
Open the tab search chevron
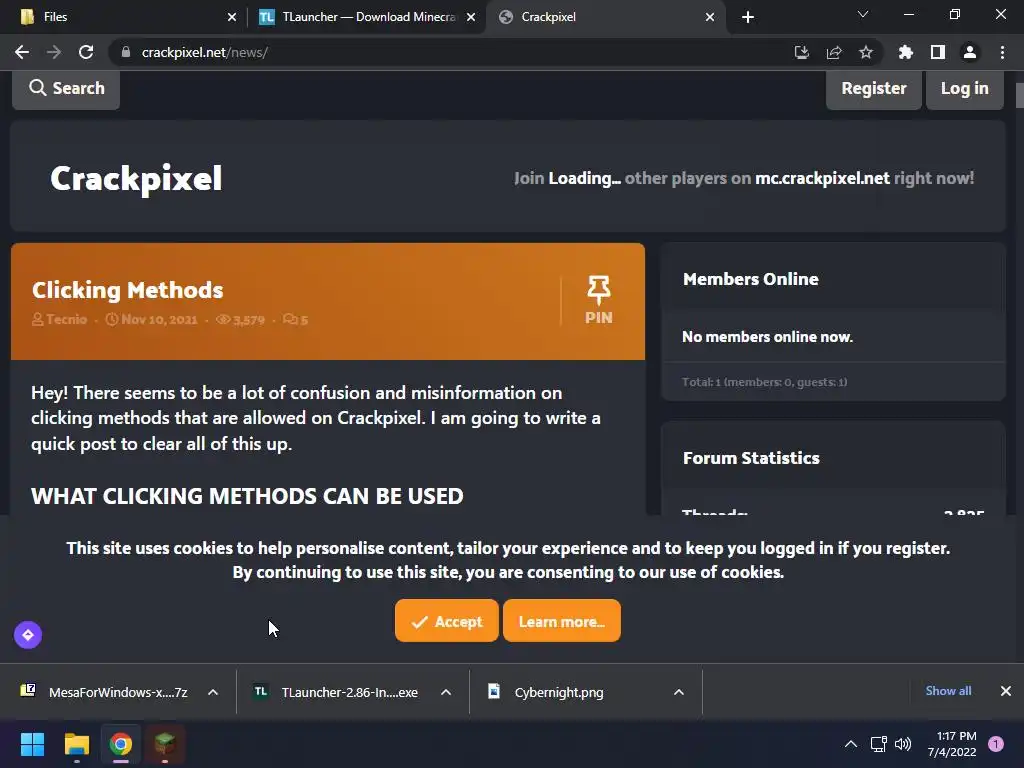point(863,14)
